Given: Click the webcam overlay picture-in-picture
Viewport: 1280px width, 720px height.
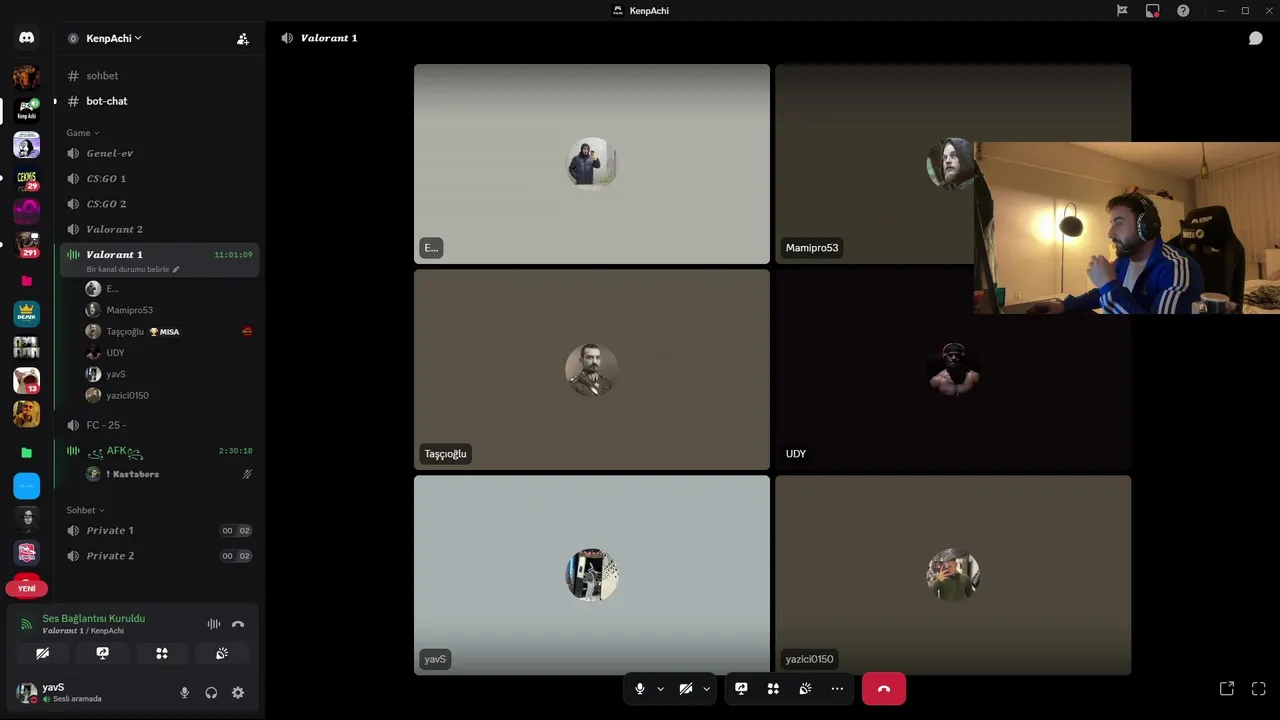Looking at the screenshot, I should [1127, 228].
